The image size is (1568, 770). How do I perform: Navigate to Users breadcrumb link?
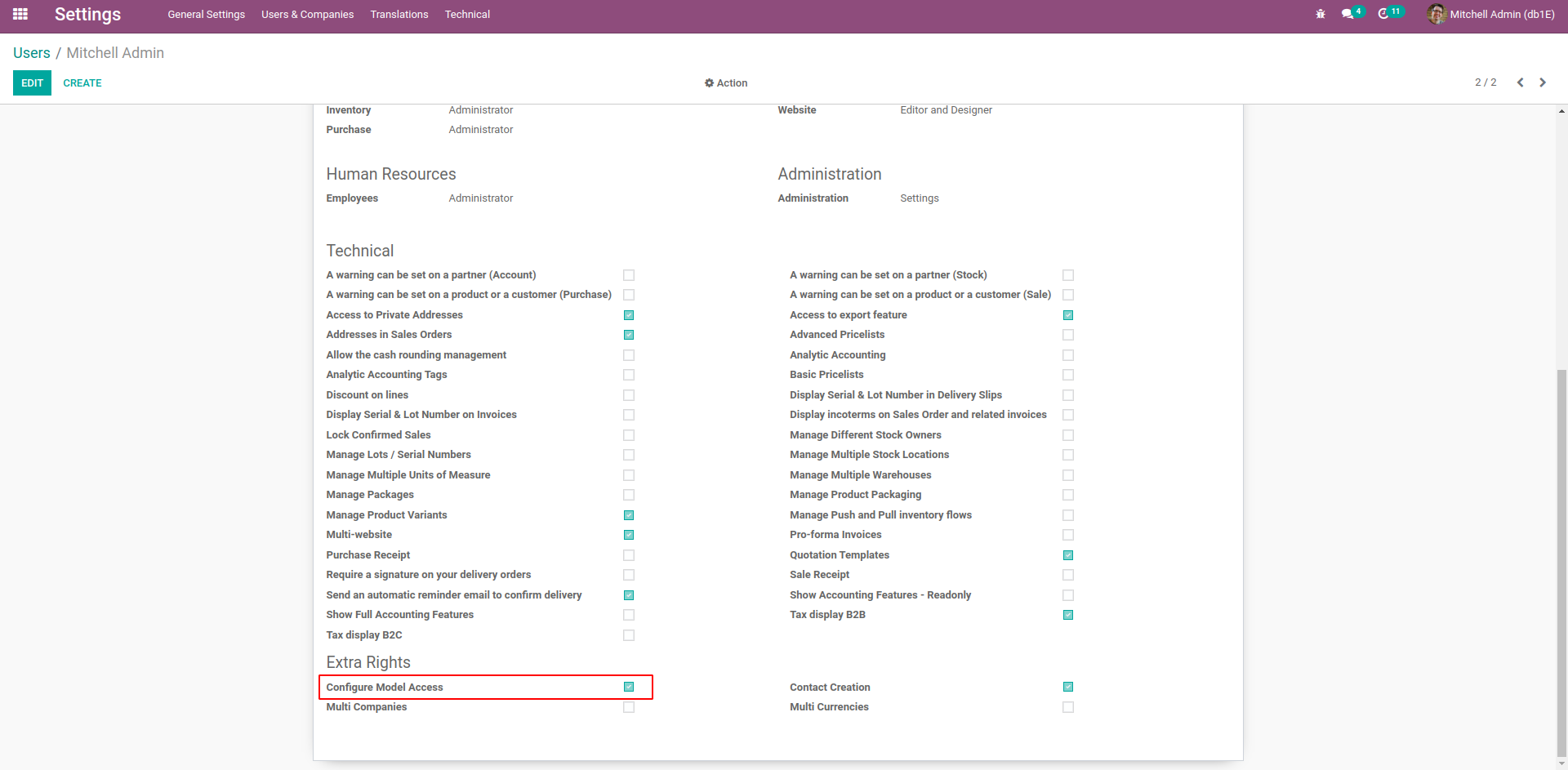tap(32, 53)
